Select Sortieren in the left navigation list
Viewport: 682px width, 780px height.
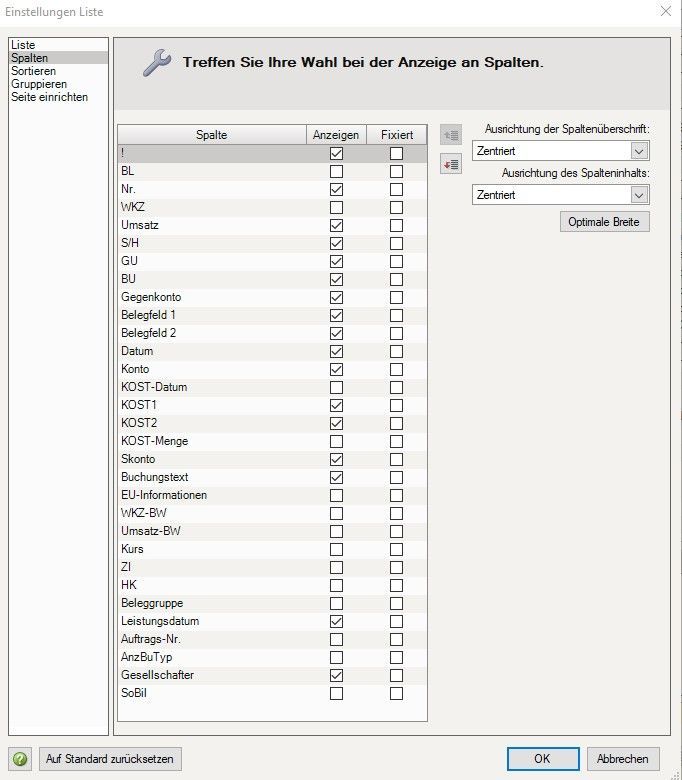(x=33, y=72)
